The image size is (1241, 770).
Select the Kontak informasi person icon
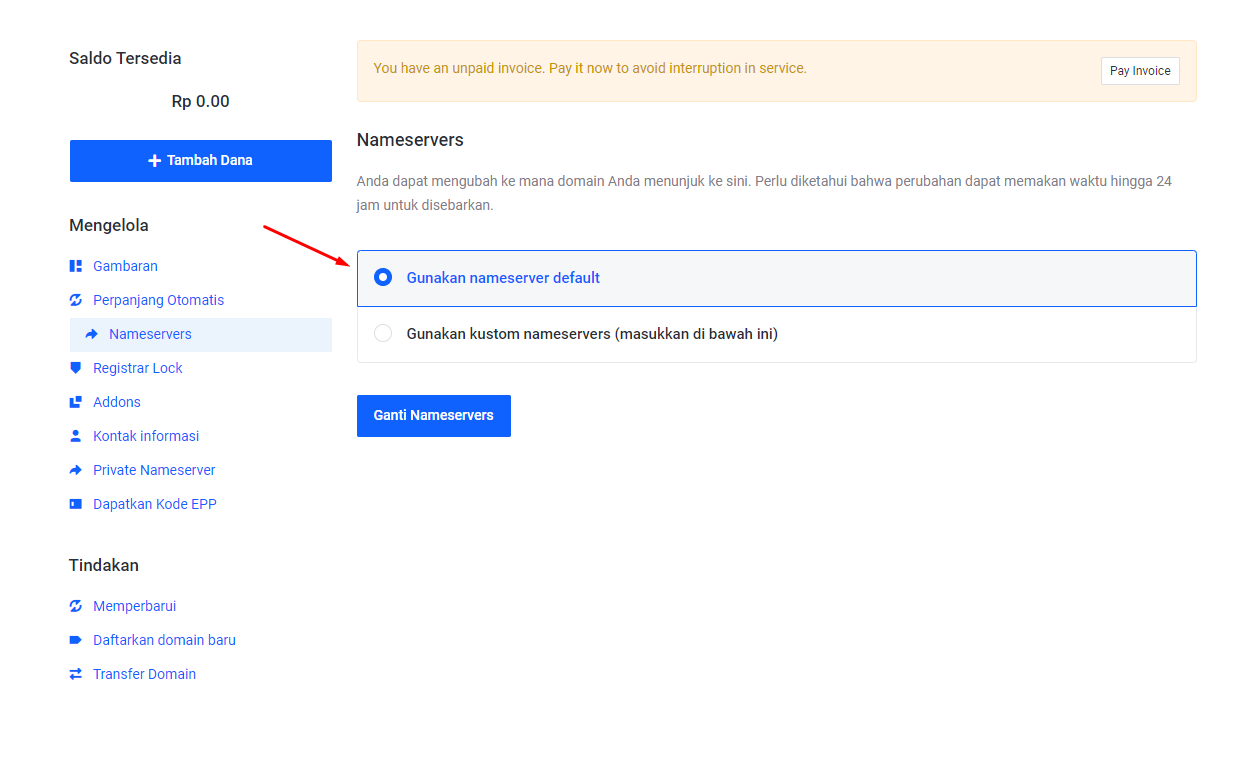tap(76, 436)
